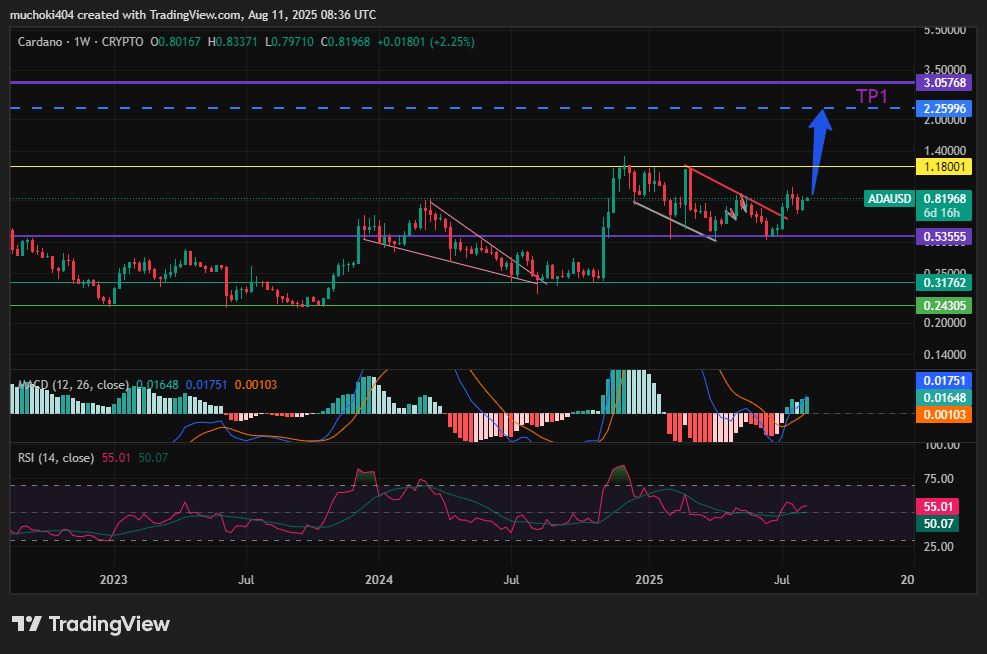987x654 pixels.
Task: Click the blue 0.01751 MACD scale label
Action: pos(944,381)
